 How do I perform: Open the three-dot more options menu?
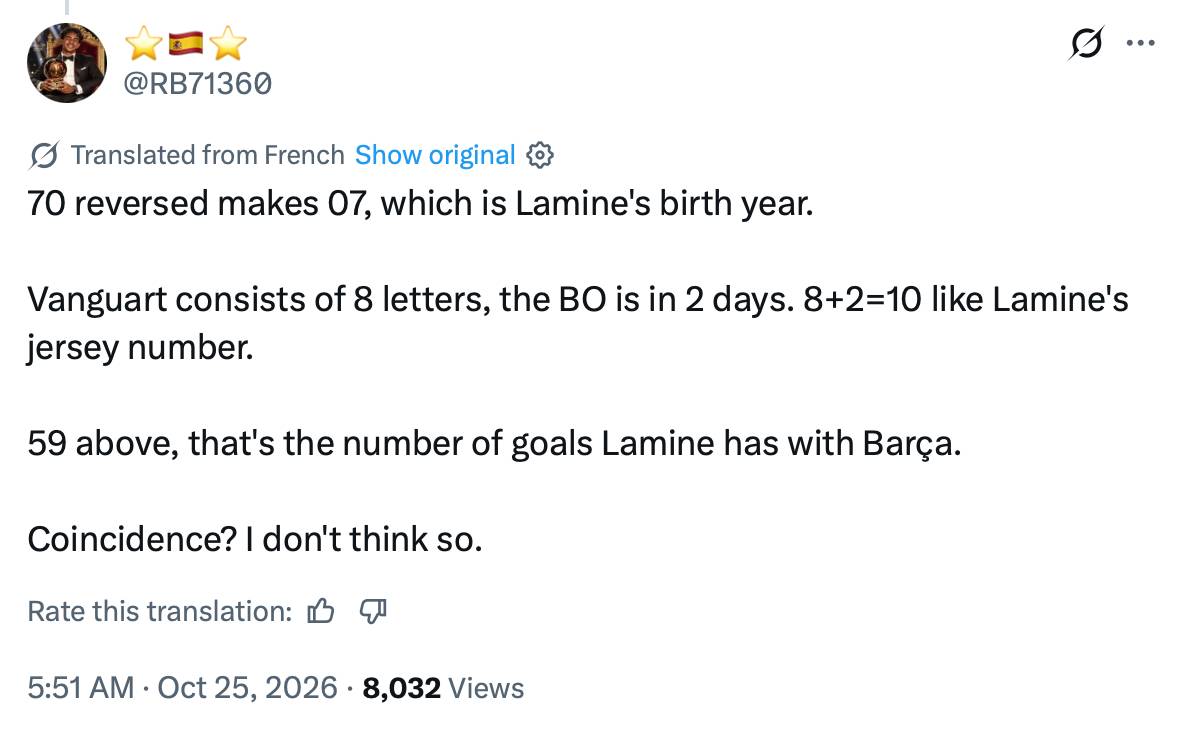pos(1140,43)
